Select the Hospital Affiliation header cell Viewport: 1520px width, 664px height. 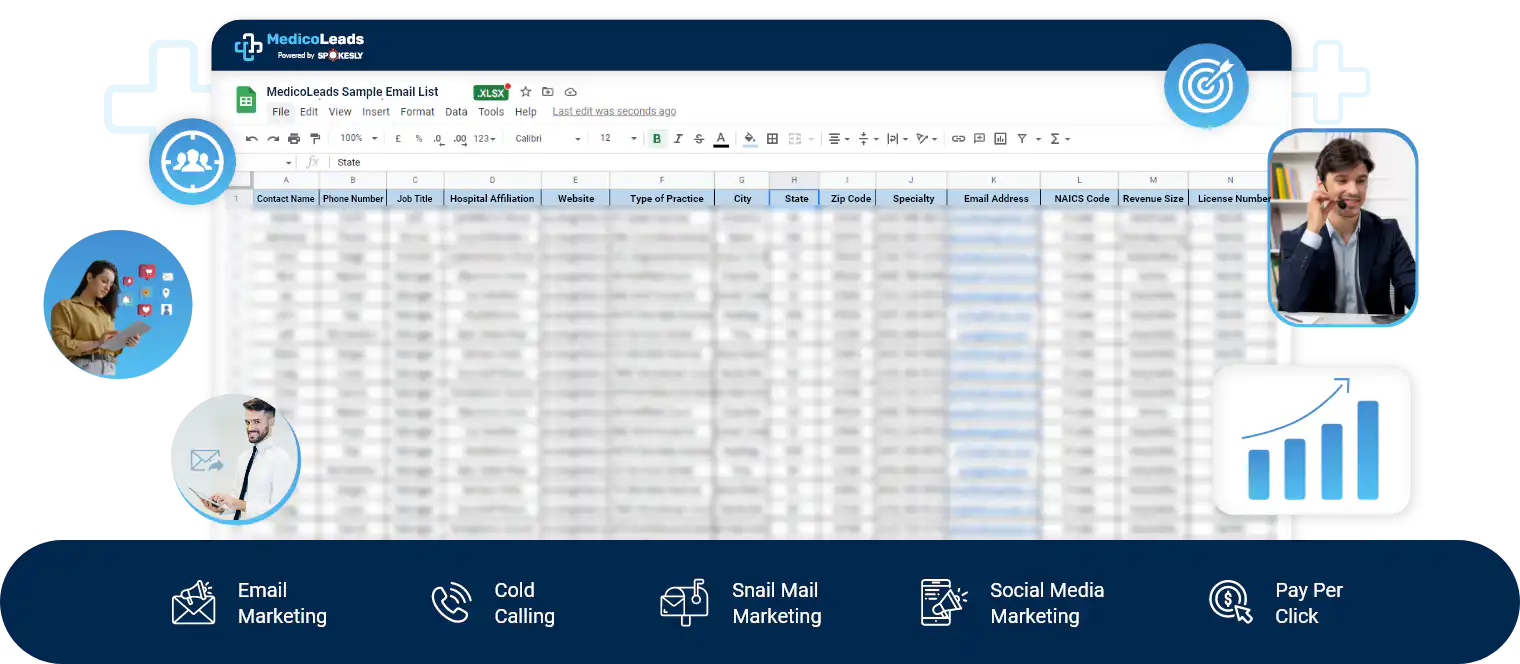(x=492, y=198)
